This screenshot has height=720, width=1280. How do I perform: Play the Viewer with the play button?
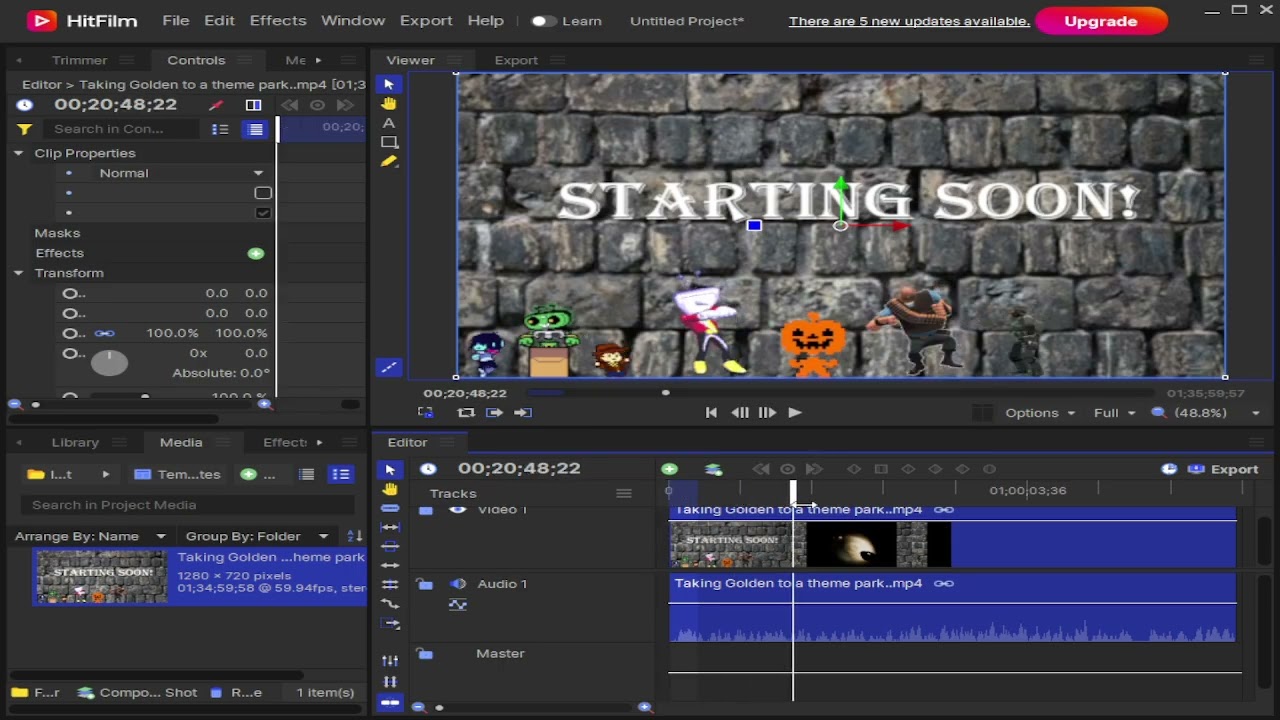(794, 412)
